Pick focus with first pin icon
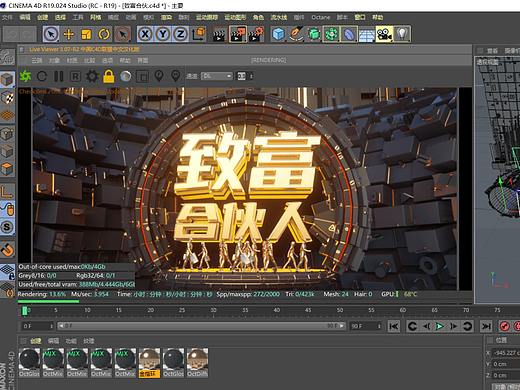520x390 pixels. tap(159, 76)
